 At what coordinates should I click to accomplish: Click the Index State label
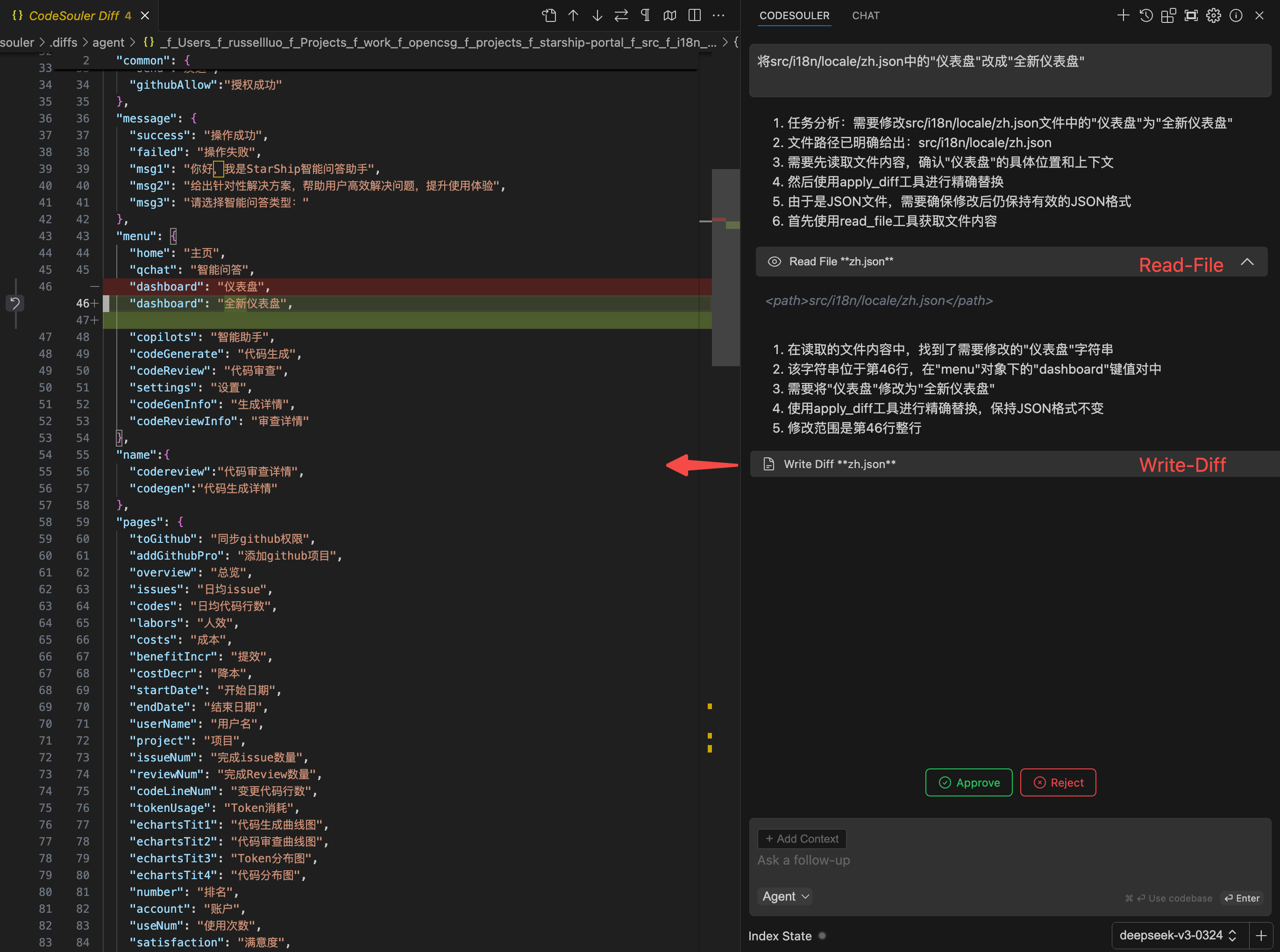(x=780, y=936)
